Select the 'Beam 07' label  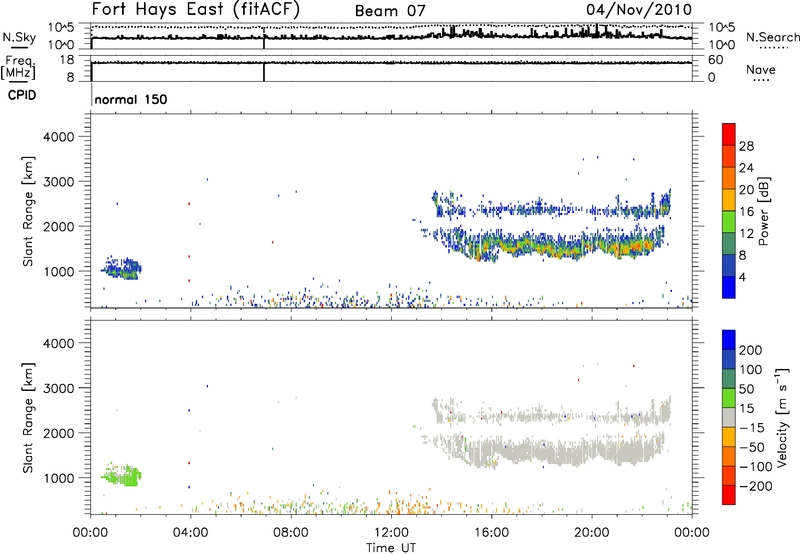point(390,11)
